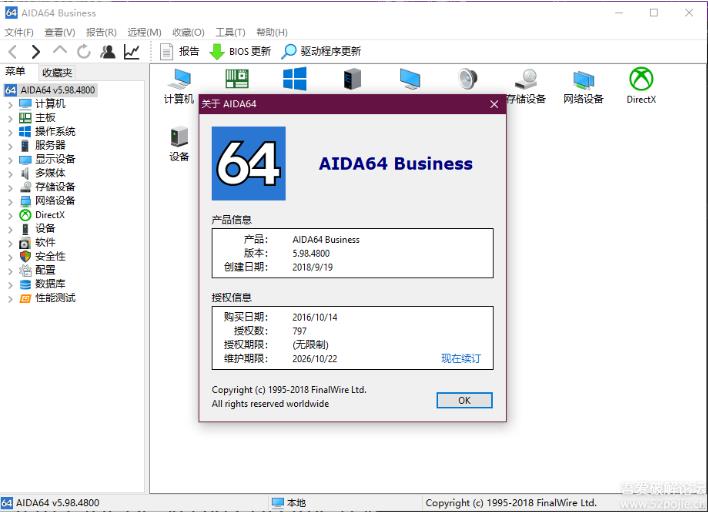Click status bar Copyright FinalWire text
This screenshot has height=512, width=708.
coord(511,503)
